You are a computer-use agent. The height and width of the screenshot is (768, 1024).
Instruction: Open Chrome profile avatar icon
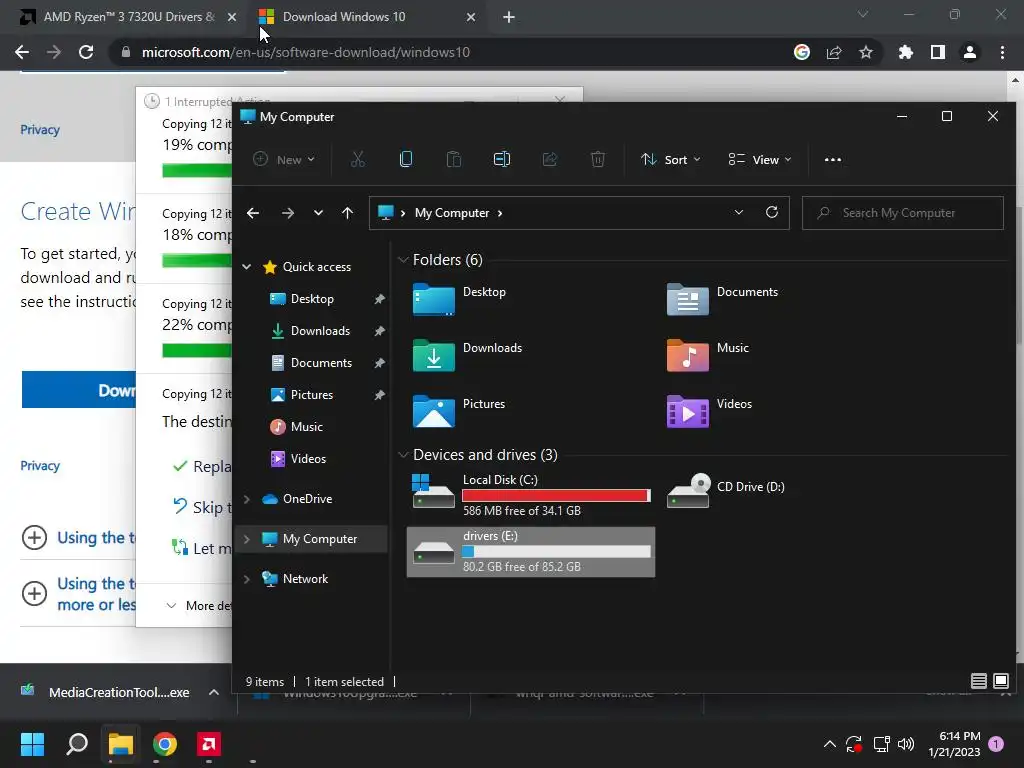tap(970, 52)
